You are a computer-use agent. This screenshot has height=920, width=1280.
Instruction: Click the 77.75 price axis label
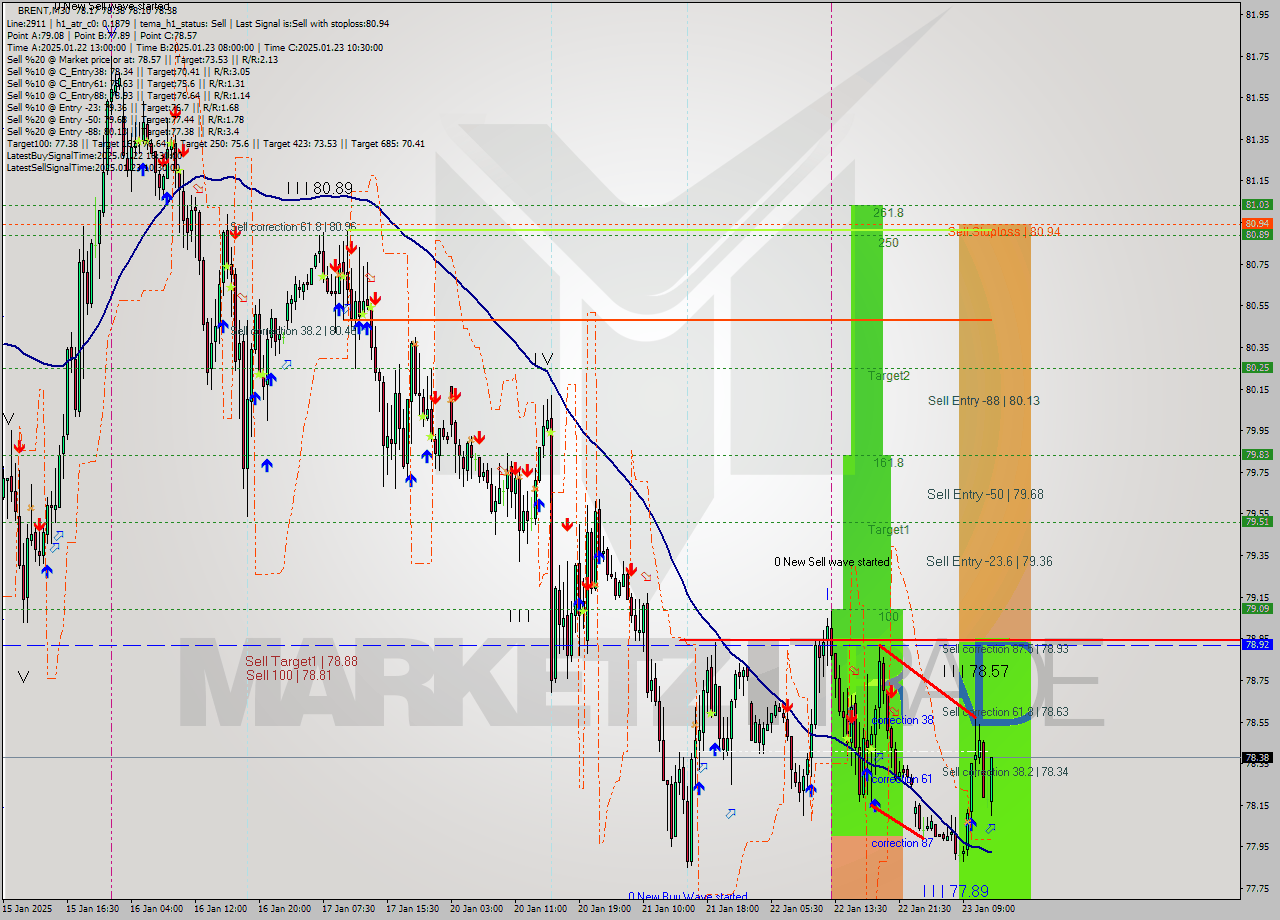(1257, 888)
